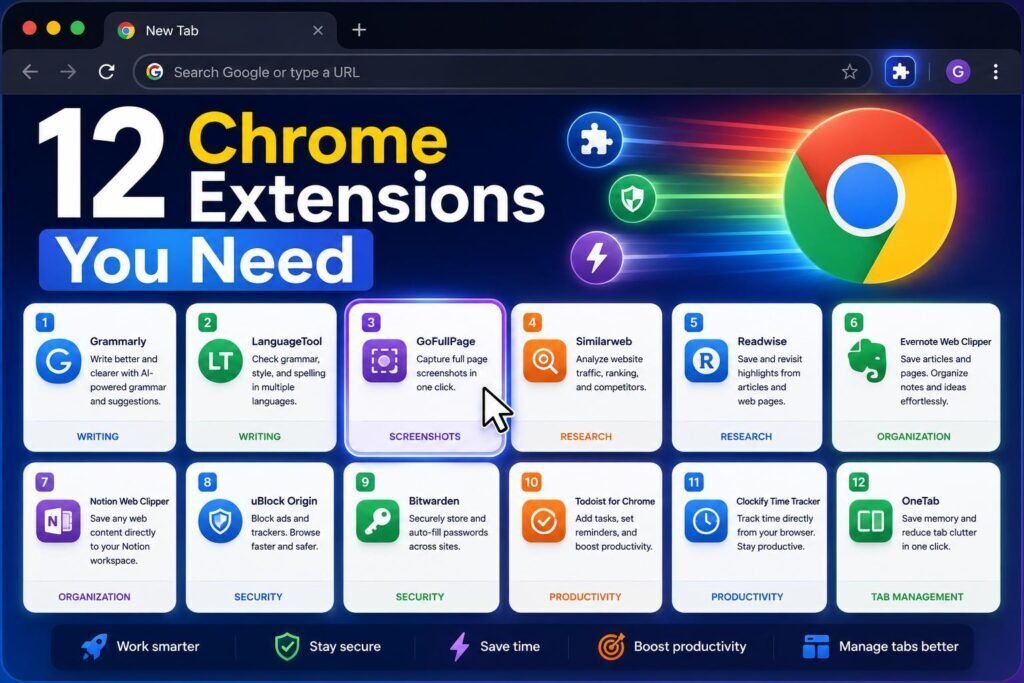The image size is (1024, 683).
Task: Click the Todoist checkmark icon
Action: pyautogui.click(x=543, y=521)
